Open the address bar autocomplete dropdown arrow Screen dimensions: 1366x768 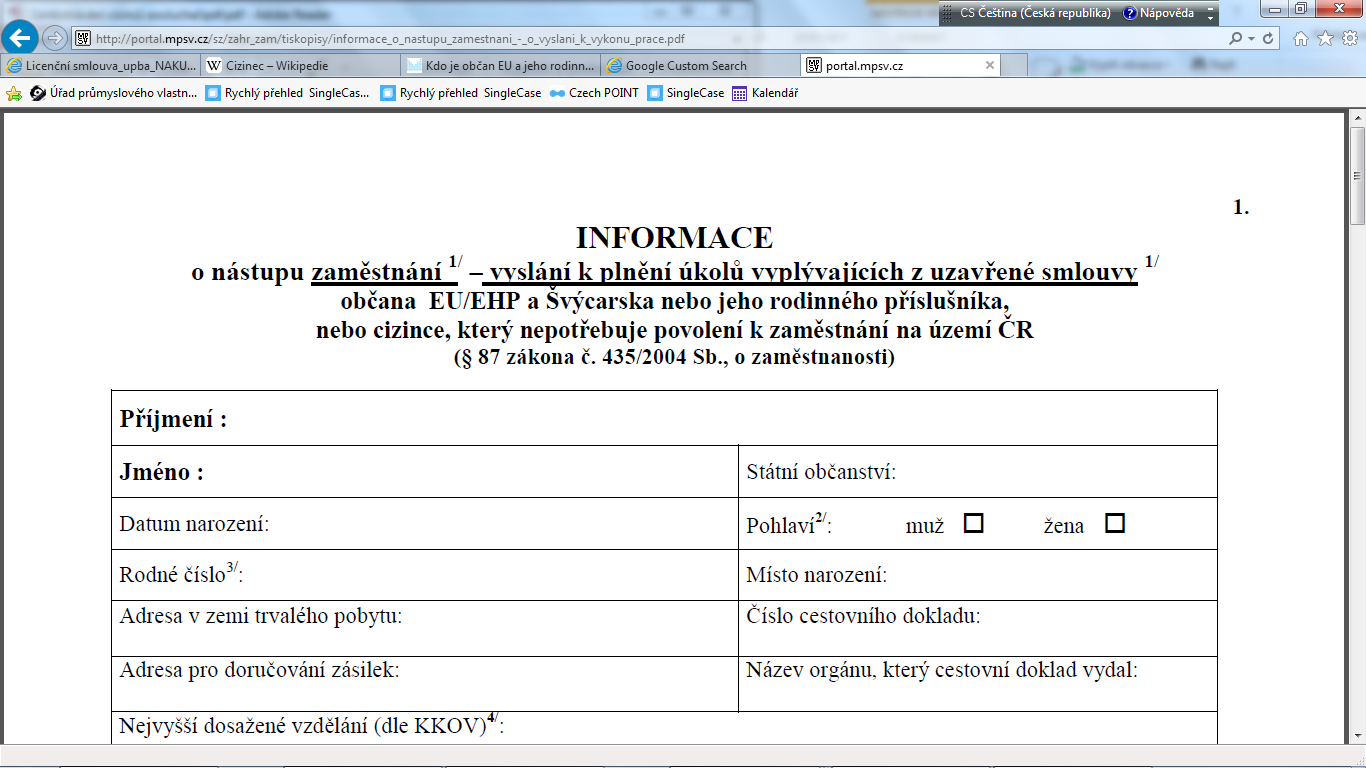1251,38
